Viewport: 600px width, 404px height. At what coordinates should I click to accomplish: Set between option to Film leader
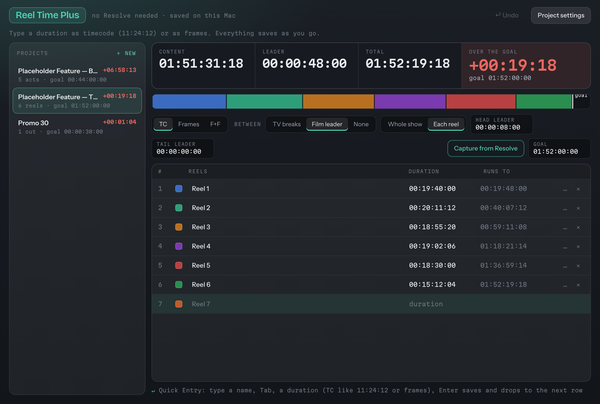pos(327,124)
